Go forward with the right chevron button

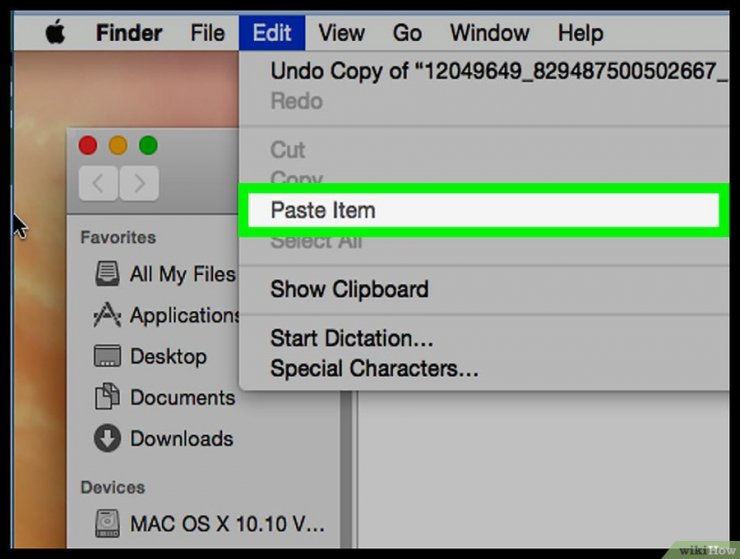click(x=139, y=183)
